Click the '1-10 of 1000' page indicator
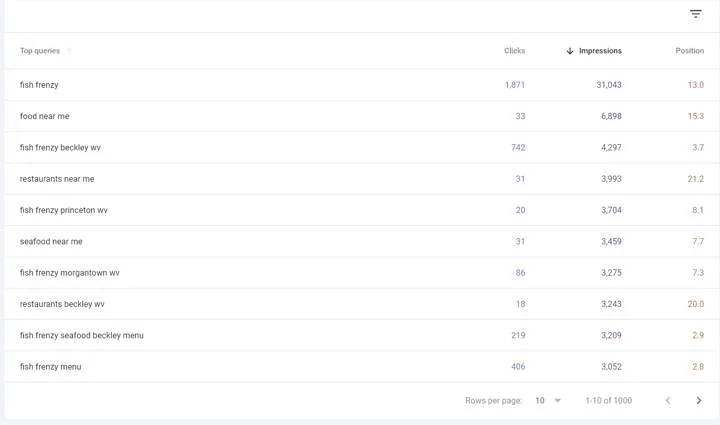 [608, 401]
